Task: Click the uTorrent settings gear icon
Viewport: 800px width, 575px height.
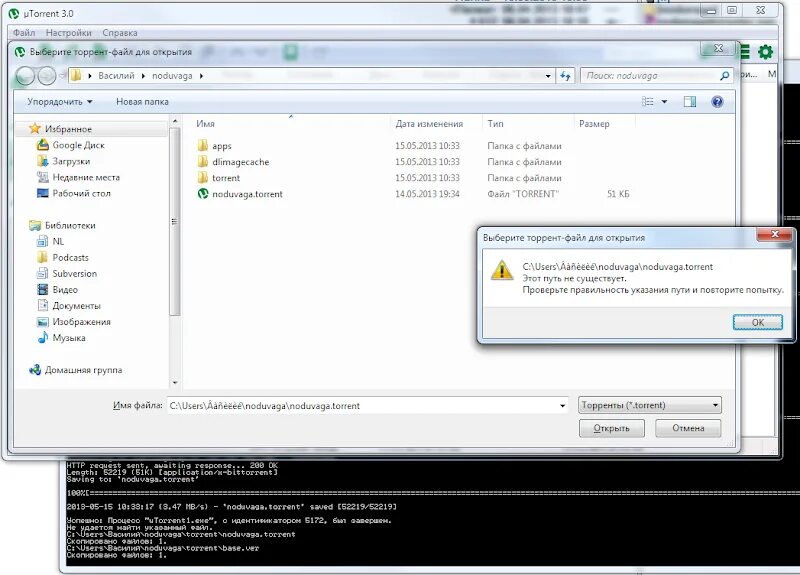Action: click(765, 52)
